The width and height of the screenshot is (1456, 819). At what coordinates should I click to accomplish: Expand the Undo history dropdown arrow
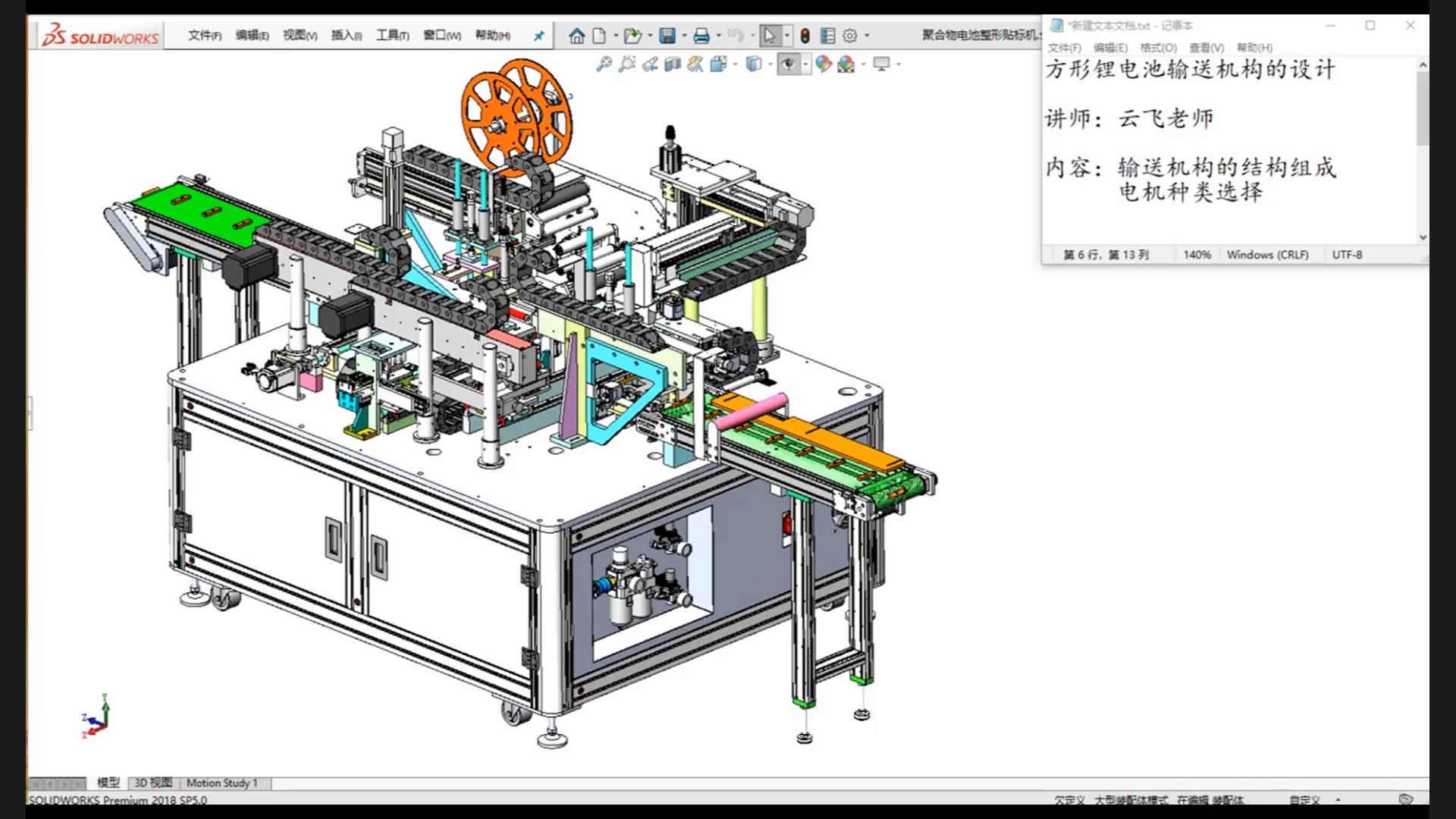(752, 36)
